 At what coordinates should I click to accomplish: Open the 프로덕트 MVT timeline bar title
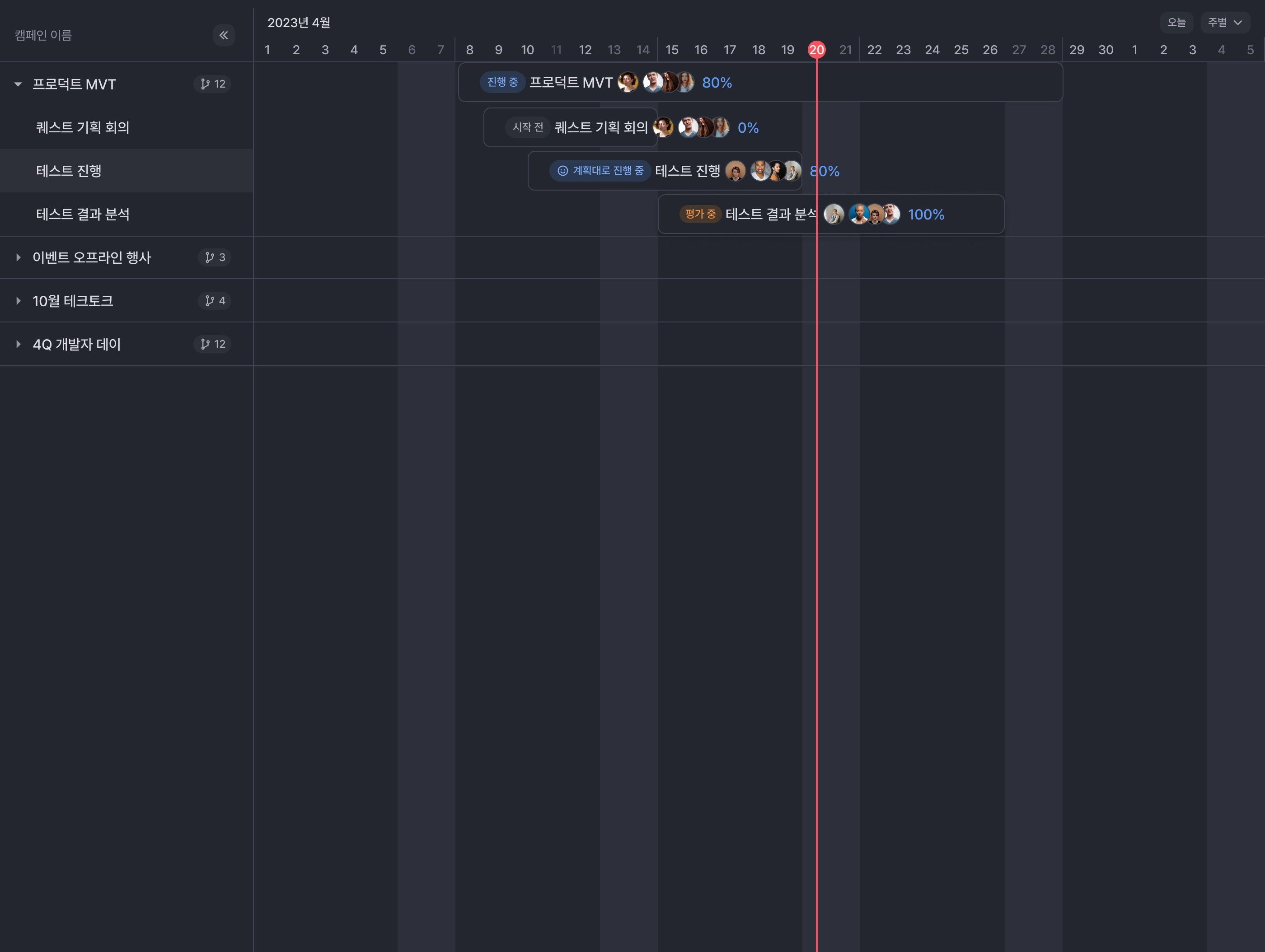[571, 82]
